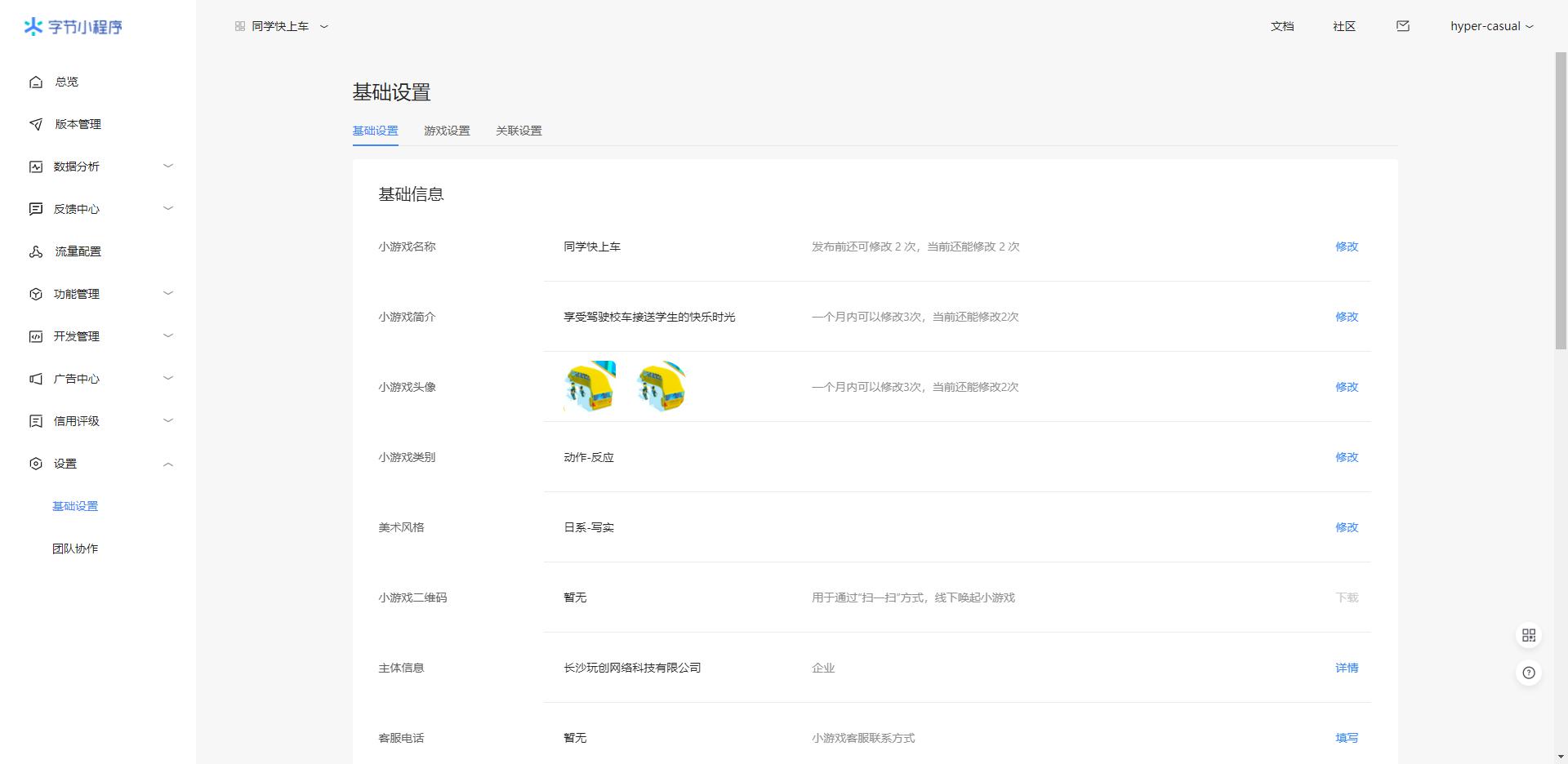This screenshot has width=1568, height=764.
Task: Switch to the 关联设置 tab
Action: point(519,131)
